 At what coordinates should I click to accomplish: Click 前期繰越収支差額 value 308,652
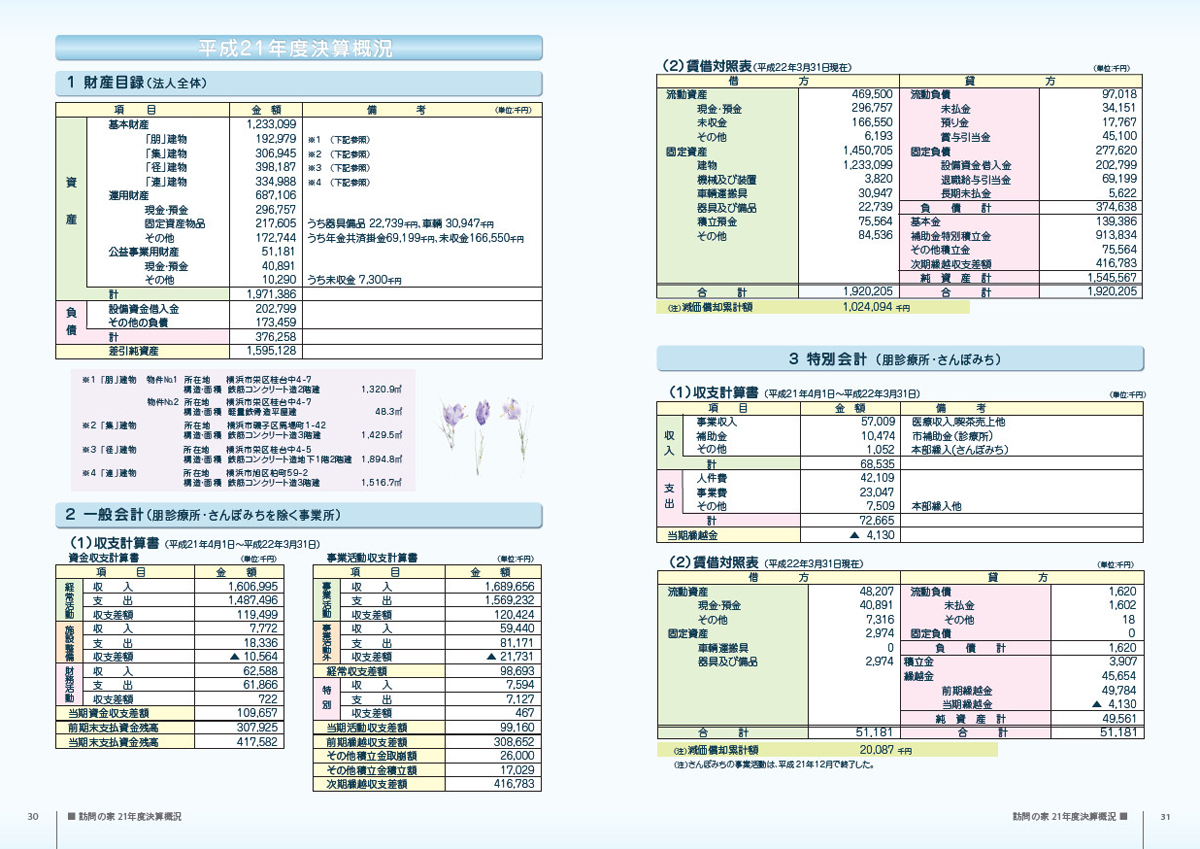(514, 743)
